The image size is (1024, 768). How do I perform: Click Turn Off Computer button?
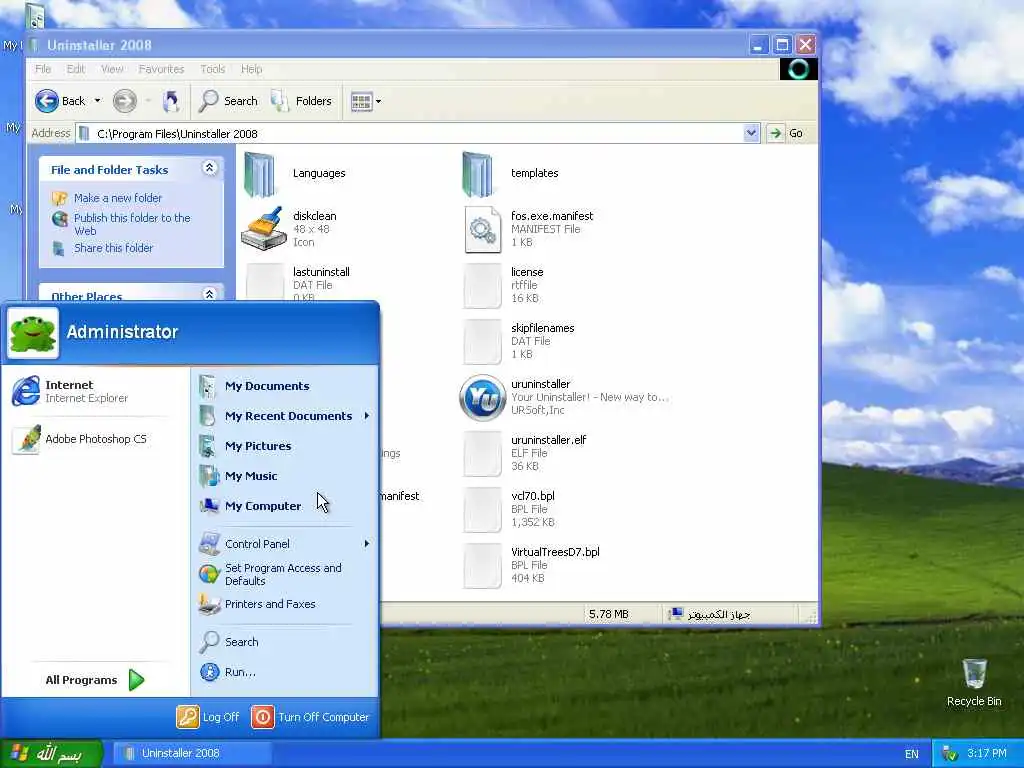click(310, 717)
